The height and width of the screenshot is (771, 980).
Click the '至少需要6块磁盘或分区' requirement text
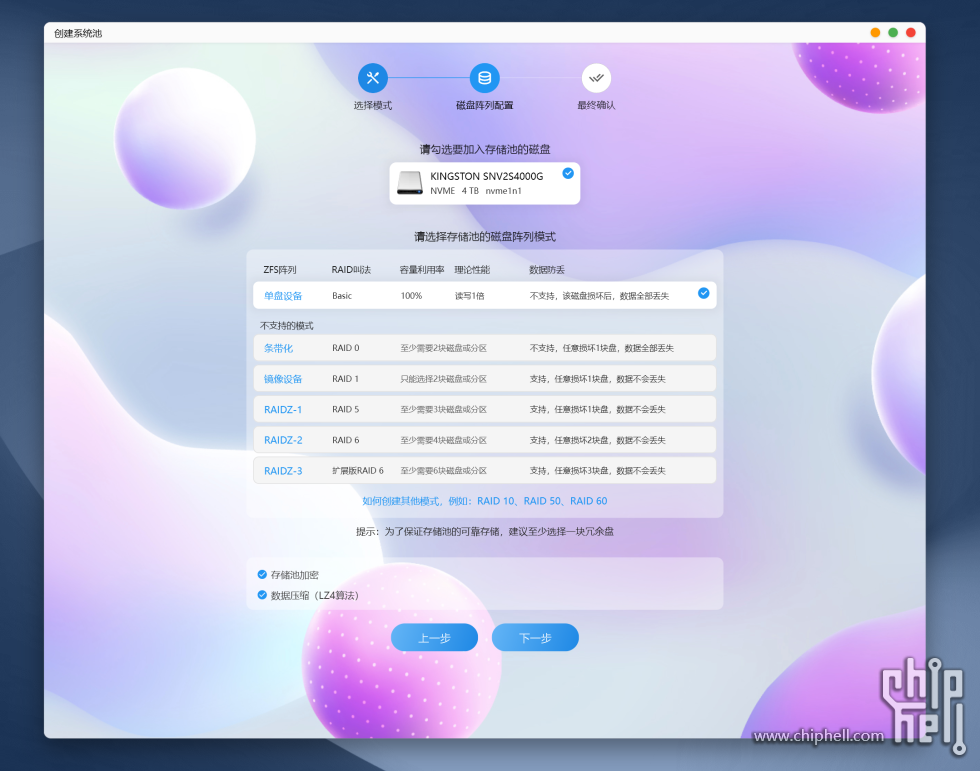click(x=444, y=470)
